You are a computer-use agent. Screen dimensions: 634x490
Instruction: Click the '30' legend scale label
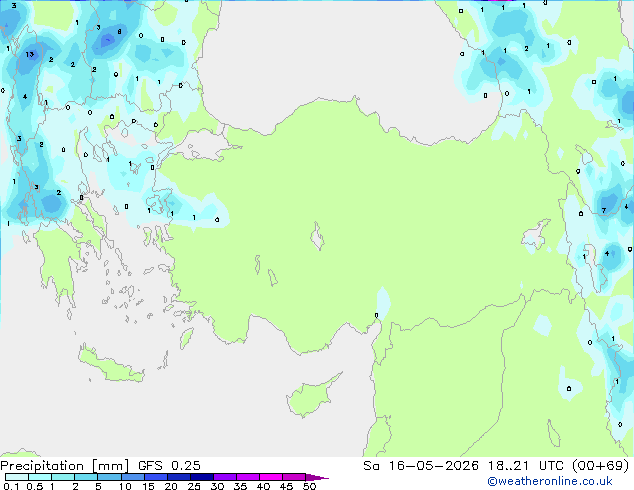pyautogui.click(x=217, y=486)
